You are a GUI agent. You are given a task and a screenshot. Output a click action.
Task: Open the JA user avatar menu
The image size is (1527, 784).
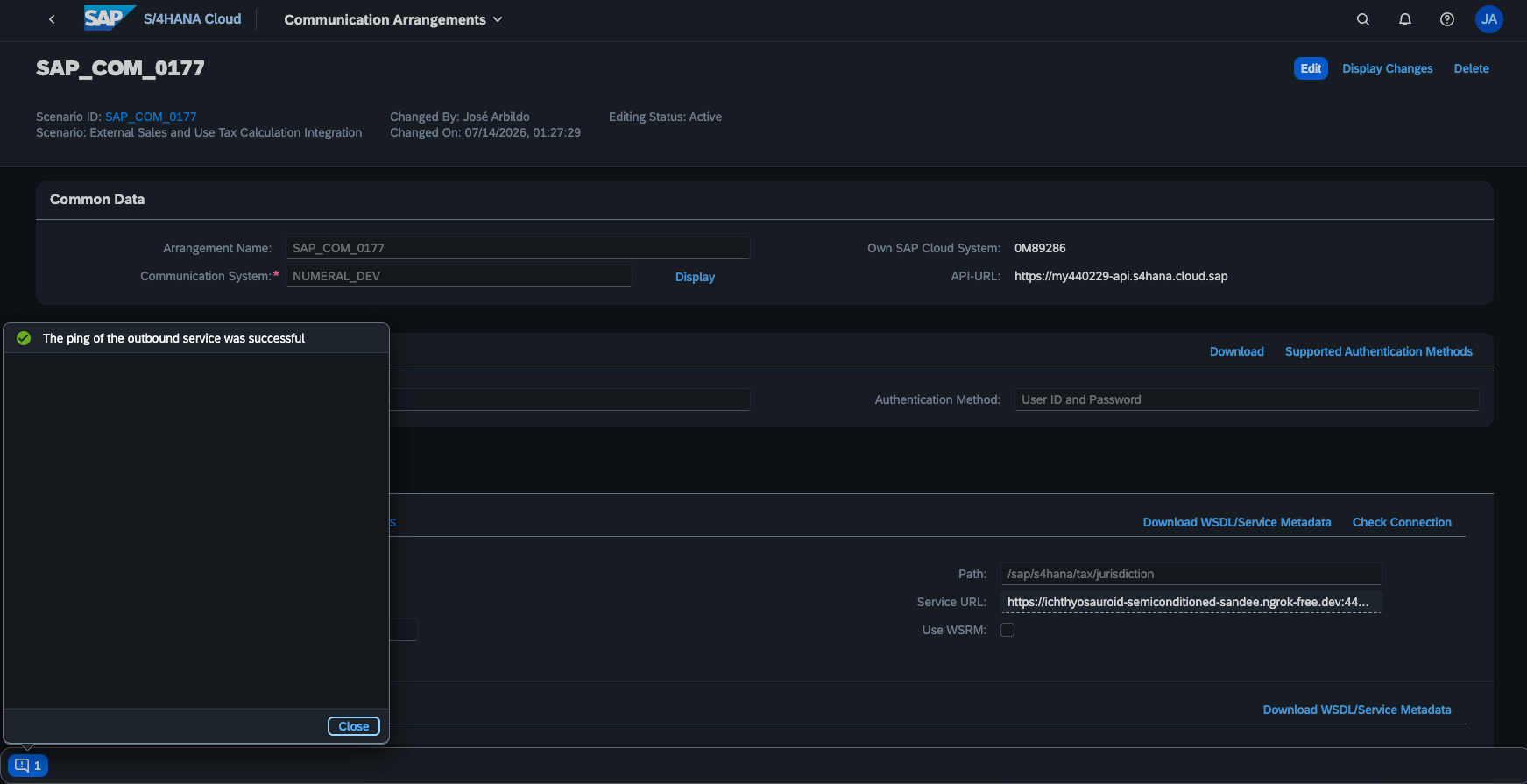(1489, 19)
